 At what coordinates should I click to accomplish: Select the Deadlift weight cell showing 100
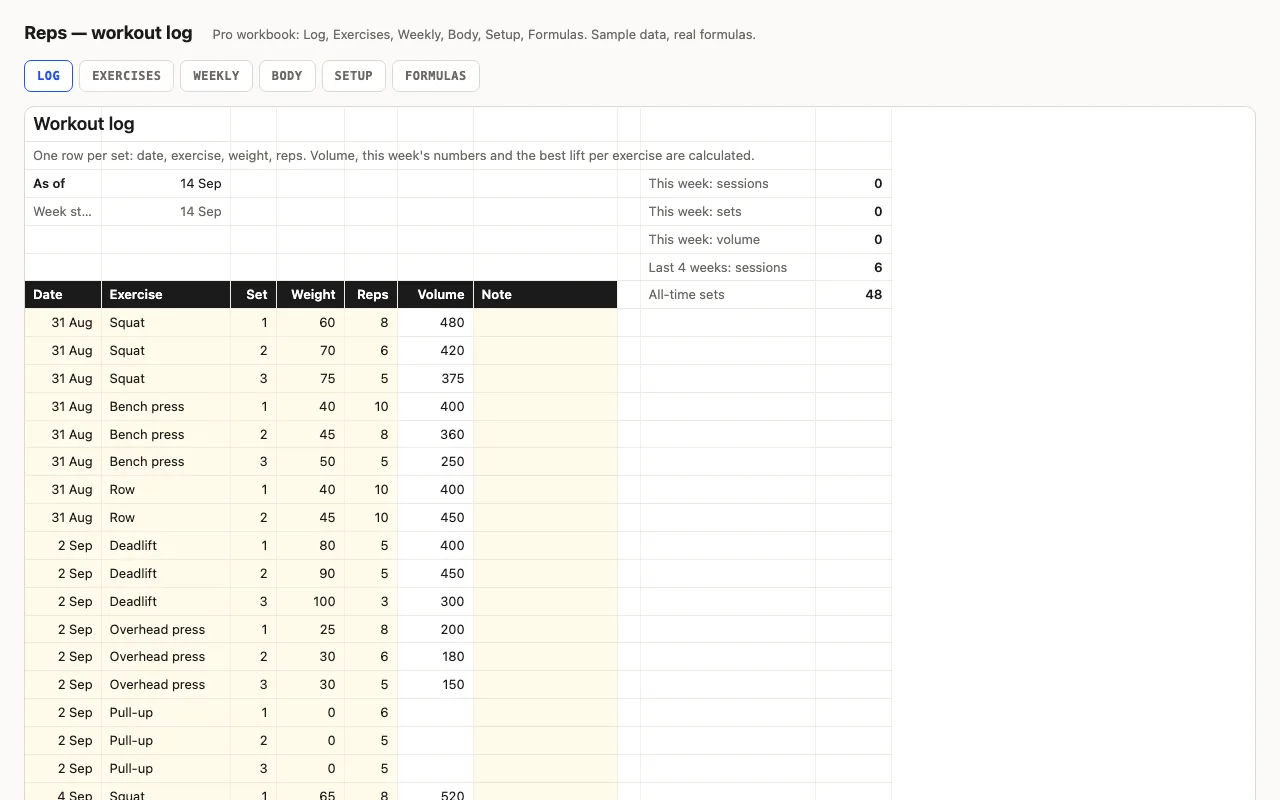[311, 602]
